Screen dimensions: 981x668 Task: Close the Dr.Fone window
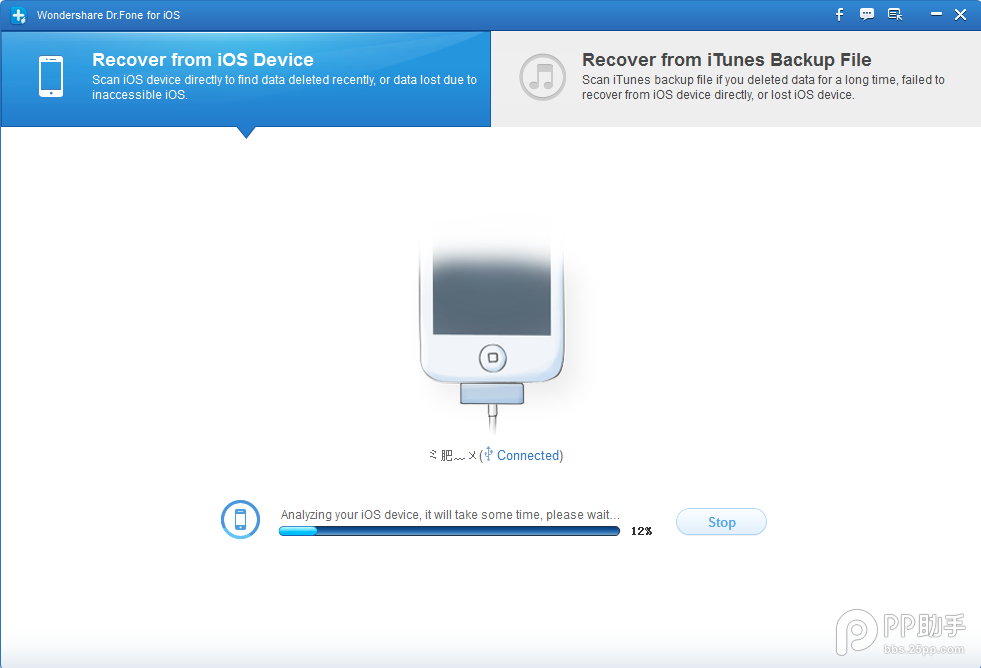pos(960,14)
